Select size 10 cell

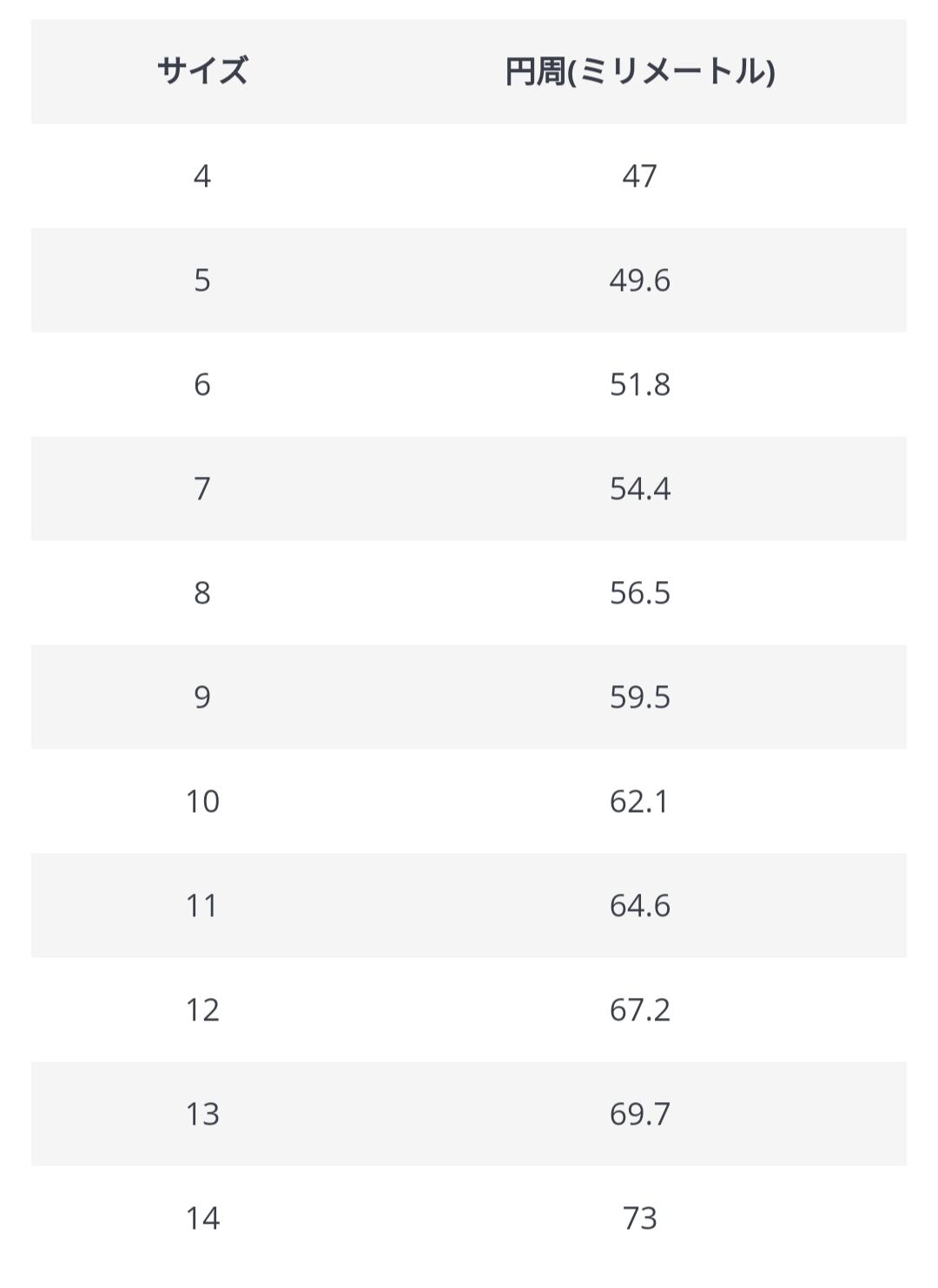202,802
